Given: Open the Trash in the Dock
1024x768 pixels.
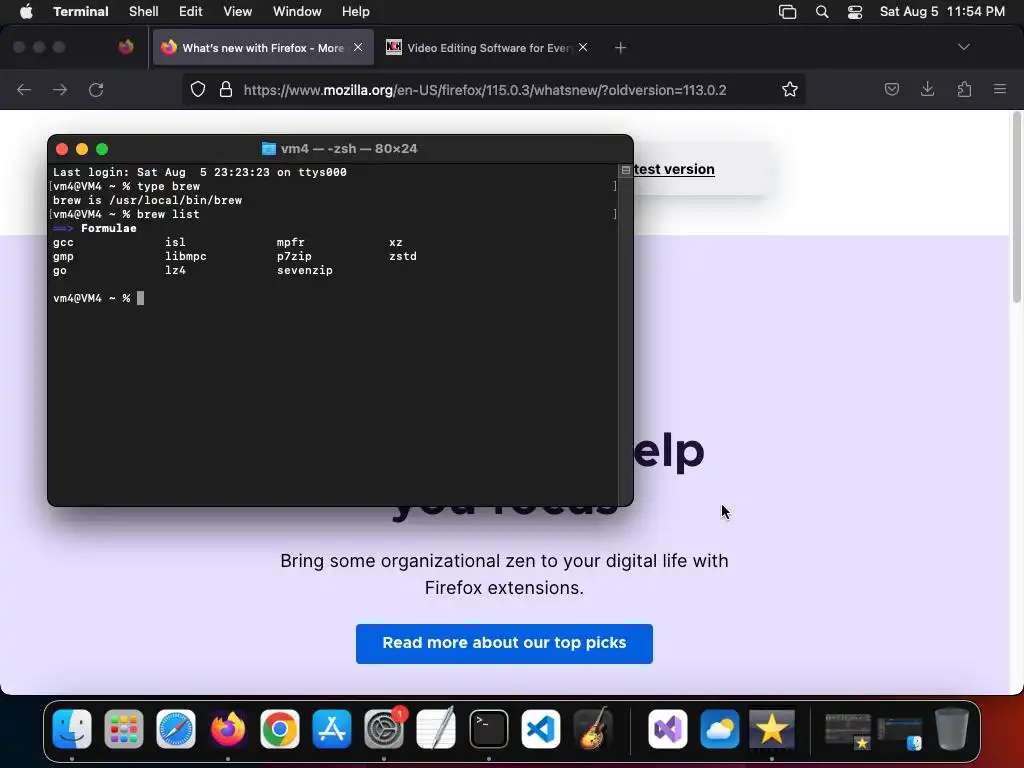Looking at the screenshot, I should (952, 729).
